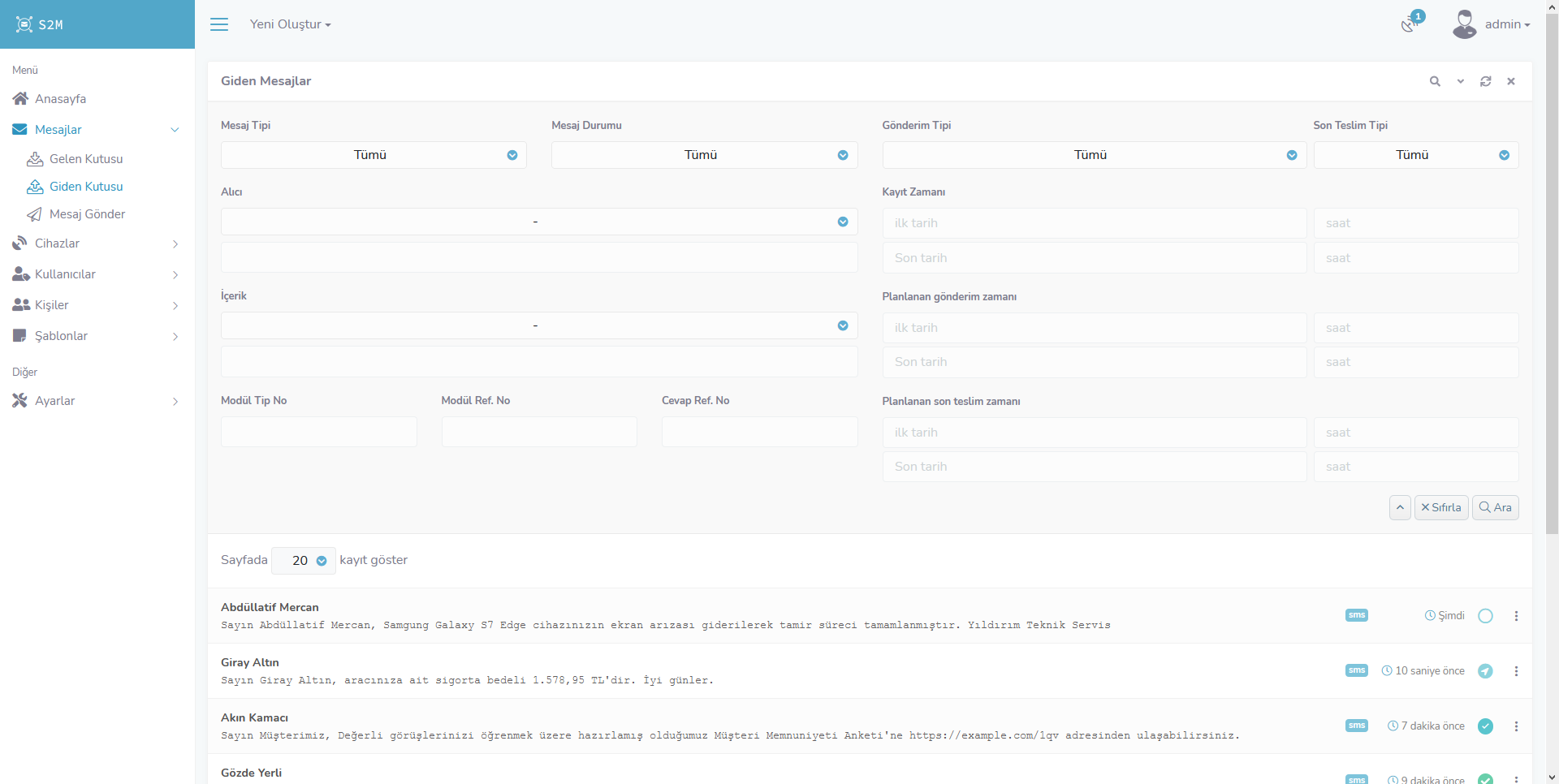Open Gelen Kutusu in sidebar

86,159
